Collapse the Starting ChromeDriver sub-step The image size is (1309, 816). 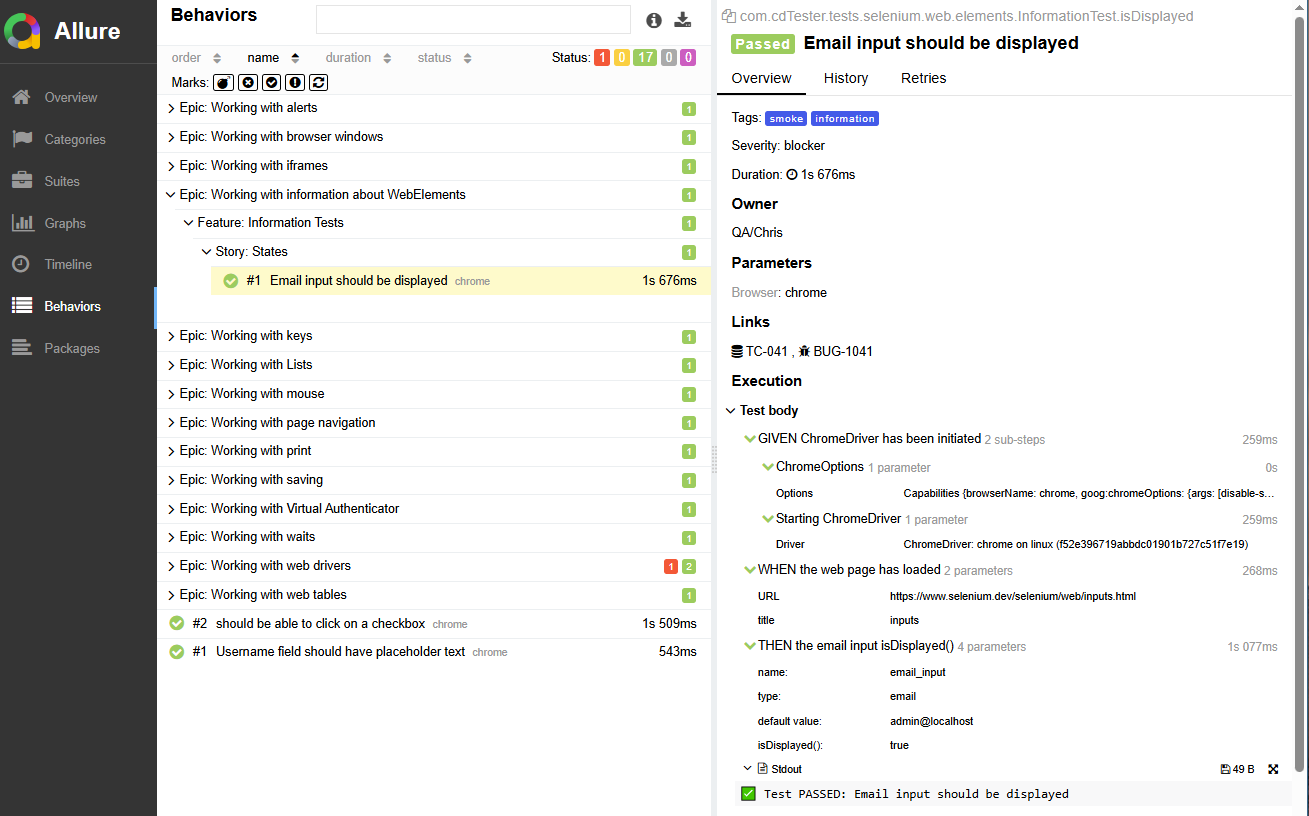click(x=1019, y=519)
